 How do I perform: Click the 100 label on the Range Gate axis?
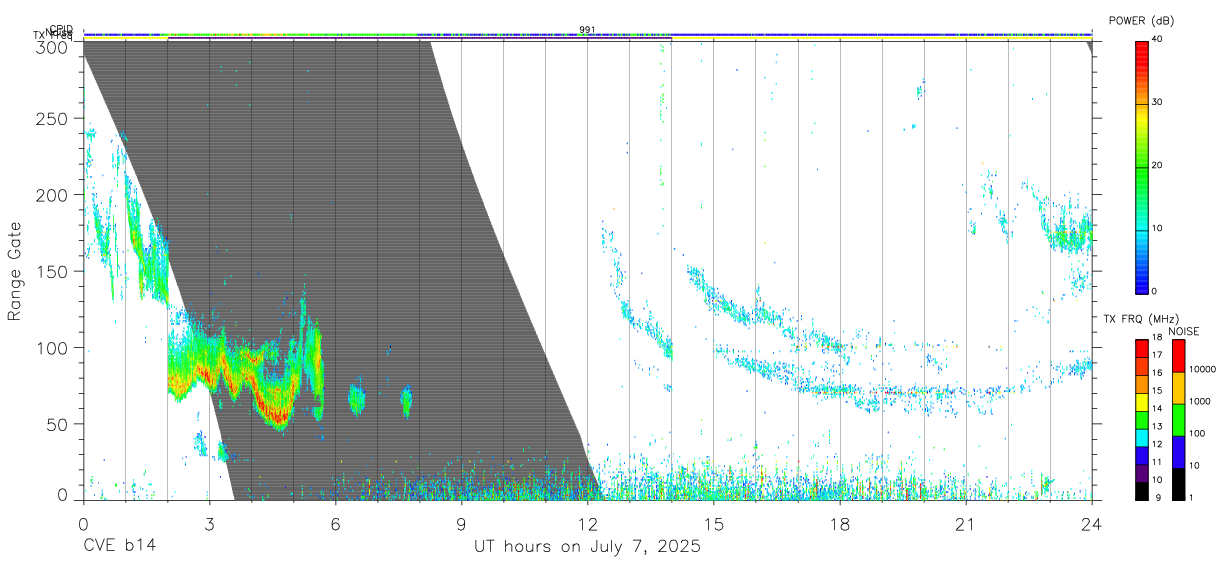[53, 348]
